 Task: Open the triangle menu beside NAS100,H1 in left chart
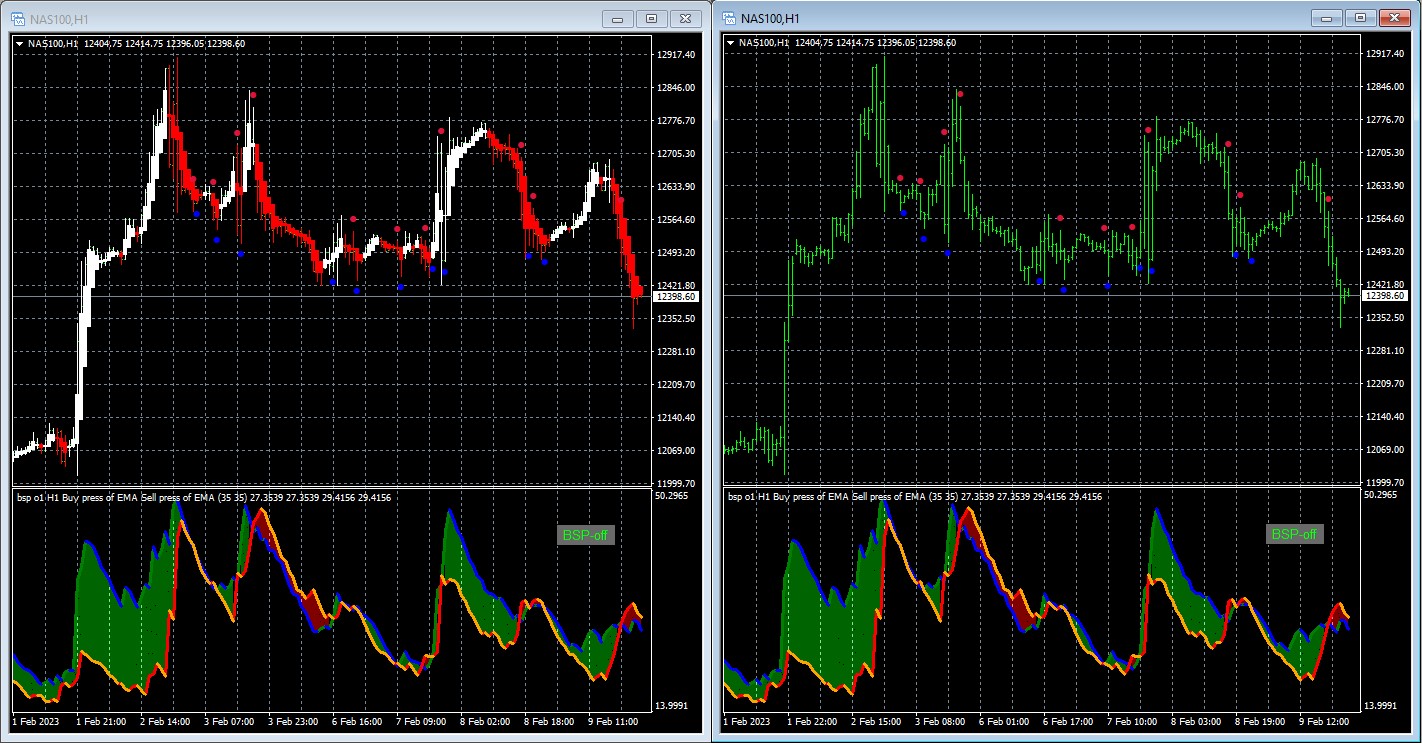(x=19, y=43)
